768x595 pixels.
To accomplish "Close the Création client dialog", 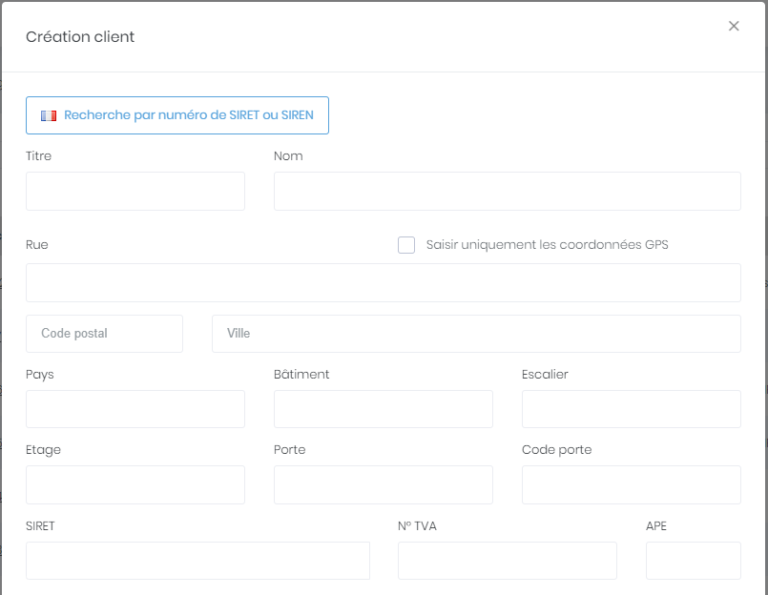I will pyautogui.click(x=733, y=26).
